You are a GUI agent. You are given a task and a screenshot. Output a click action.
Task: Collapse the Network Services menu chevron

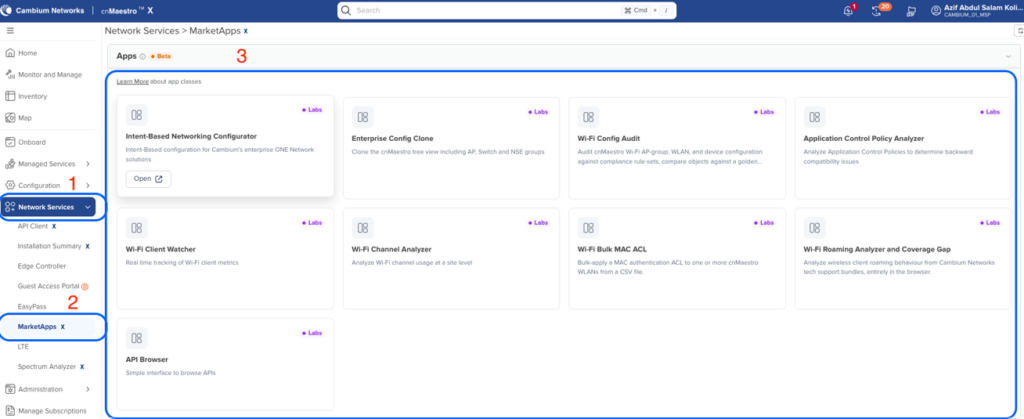88,208
